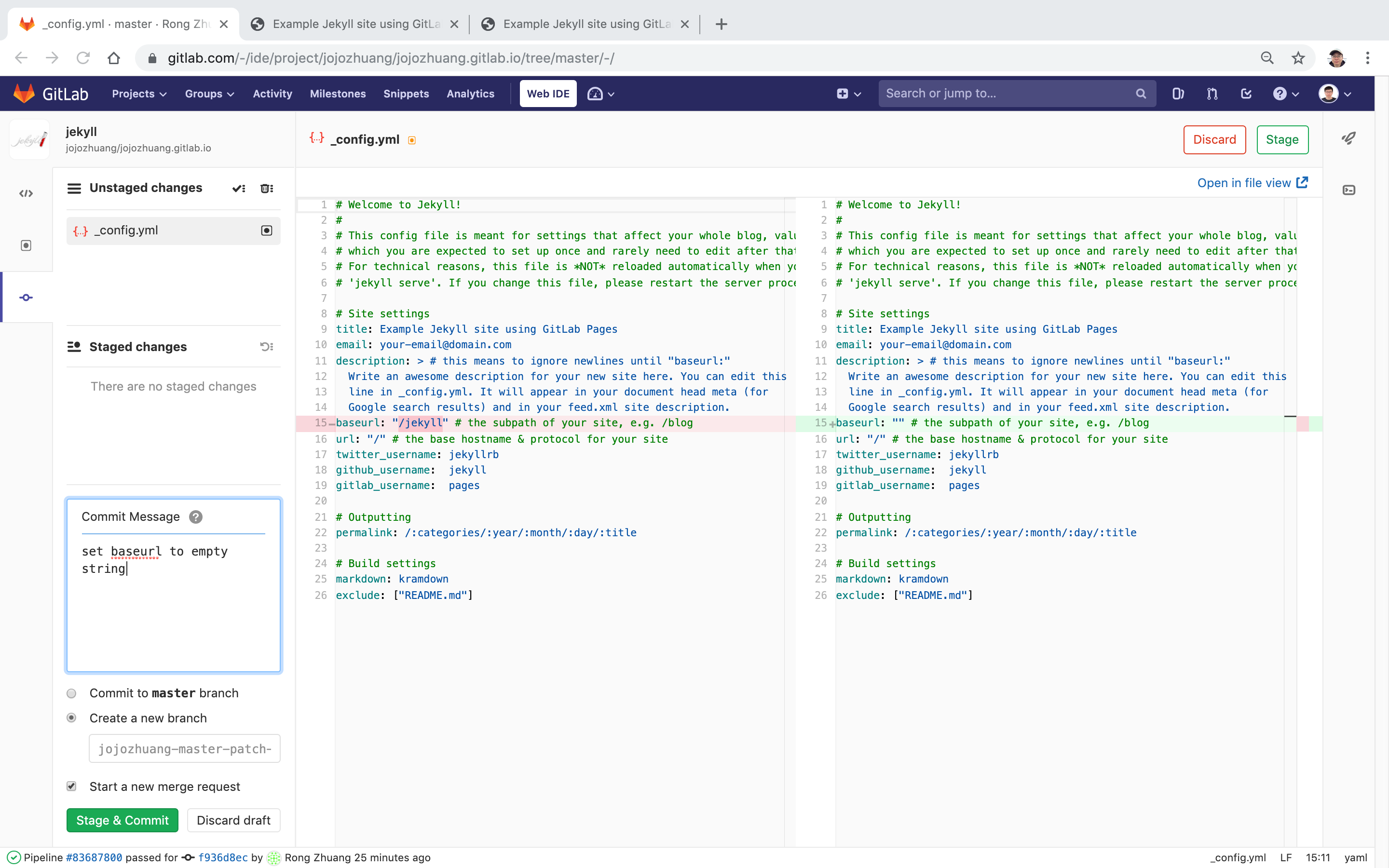The width and height of the screenshot is (1389, 868).
Task: Click line 15 in the original diff pane
Action: 545,423
